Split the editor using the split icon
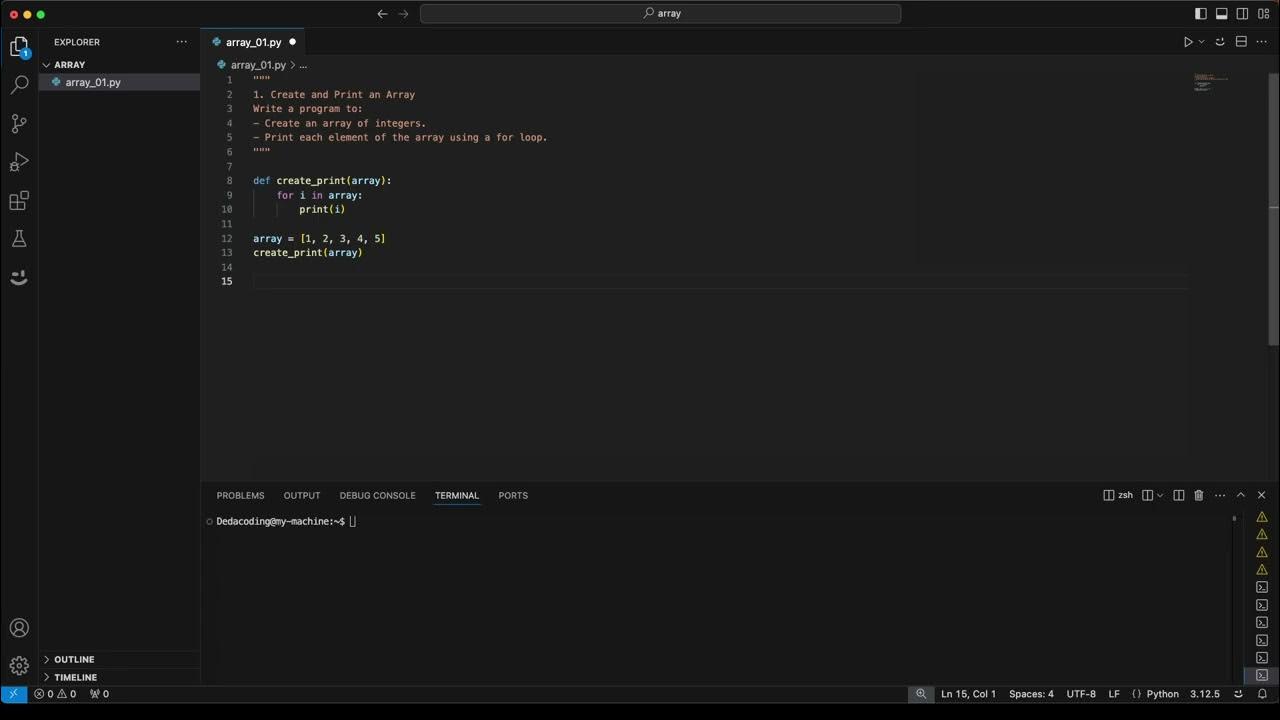This screenshot has height=720, width=1280. pyautogui.click(x=1241, y=42)
